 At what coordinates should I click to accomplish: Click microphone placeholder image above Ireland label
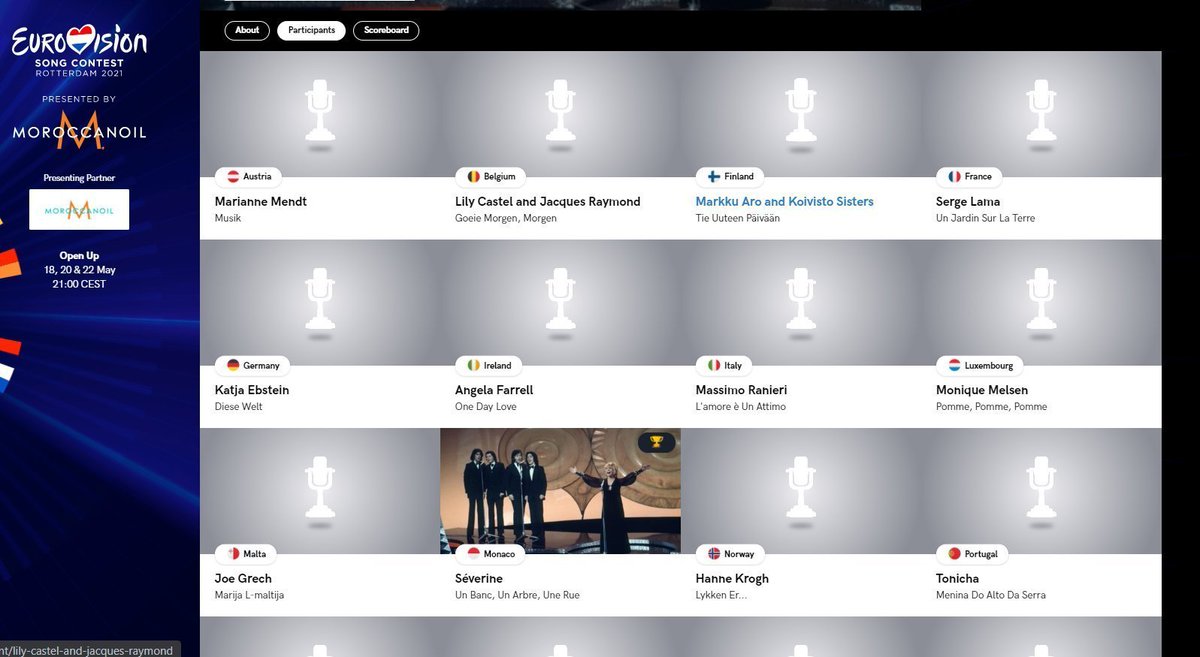coord(560,303)
